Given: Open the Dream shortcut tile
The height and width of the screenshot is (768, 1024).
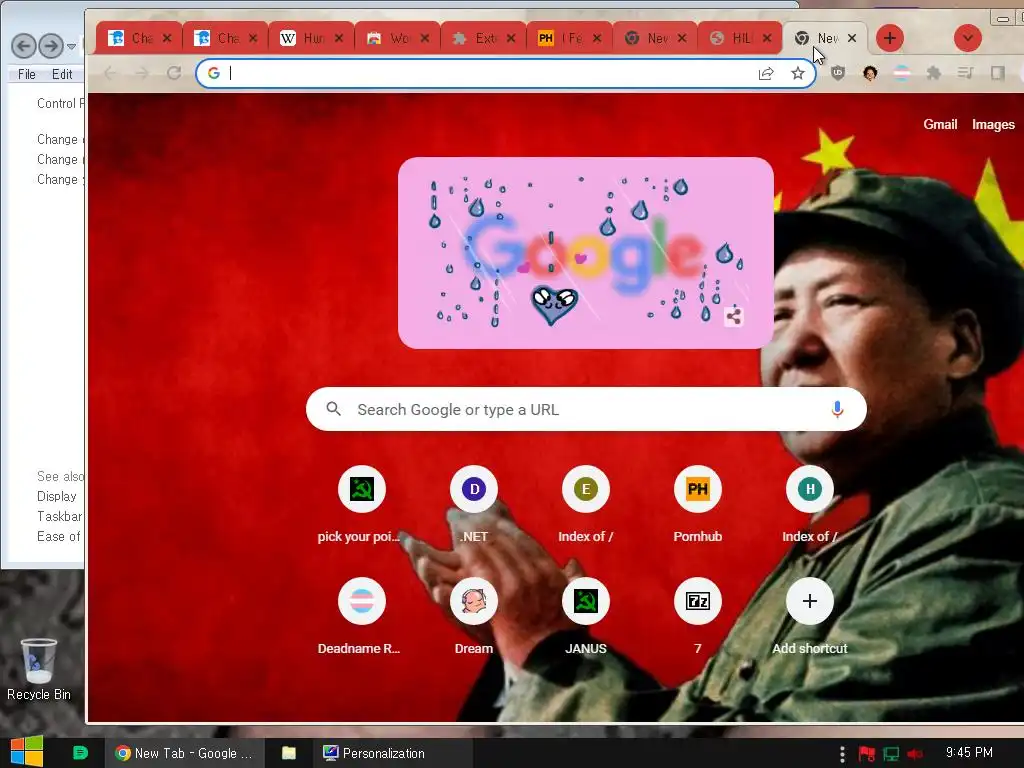Looking at the screenshot, I should (x=474, y=601).
